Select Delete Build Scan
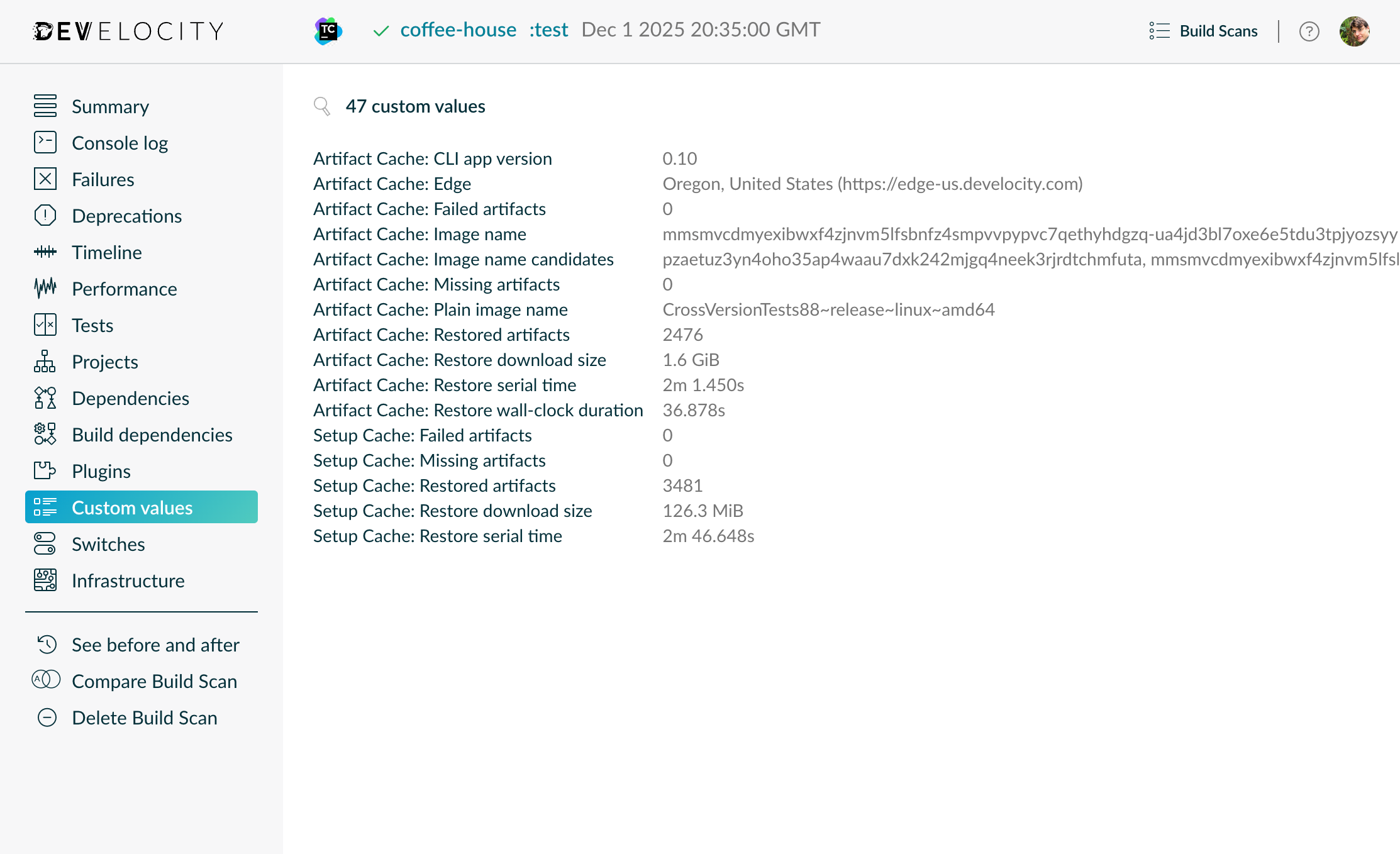 pyautogui.click(x=144, y=718)
